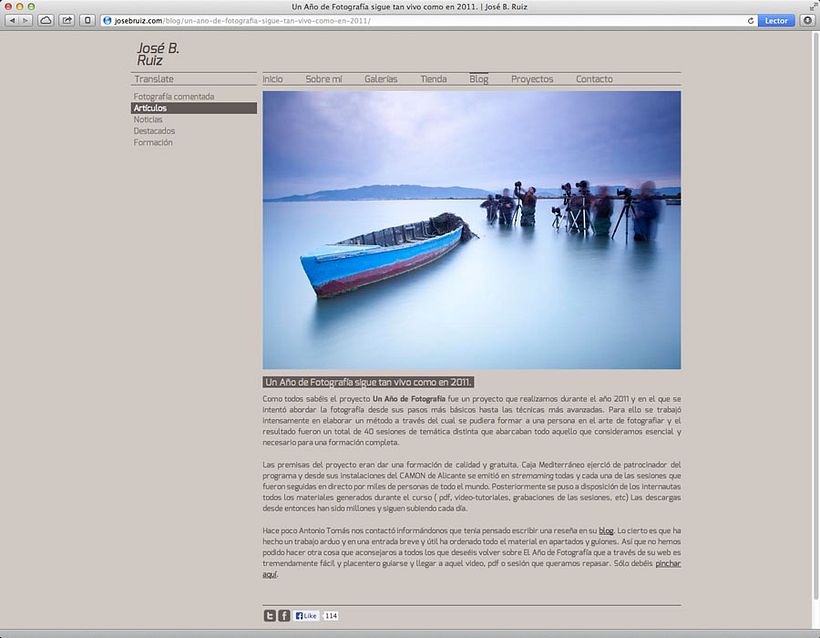
Task: Click the site favicon in the address bar
Action: point(107,19)
